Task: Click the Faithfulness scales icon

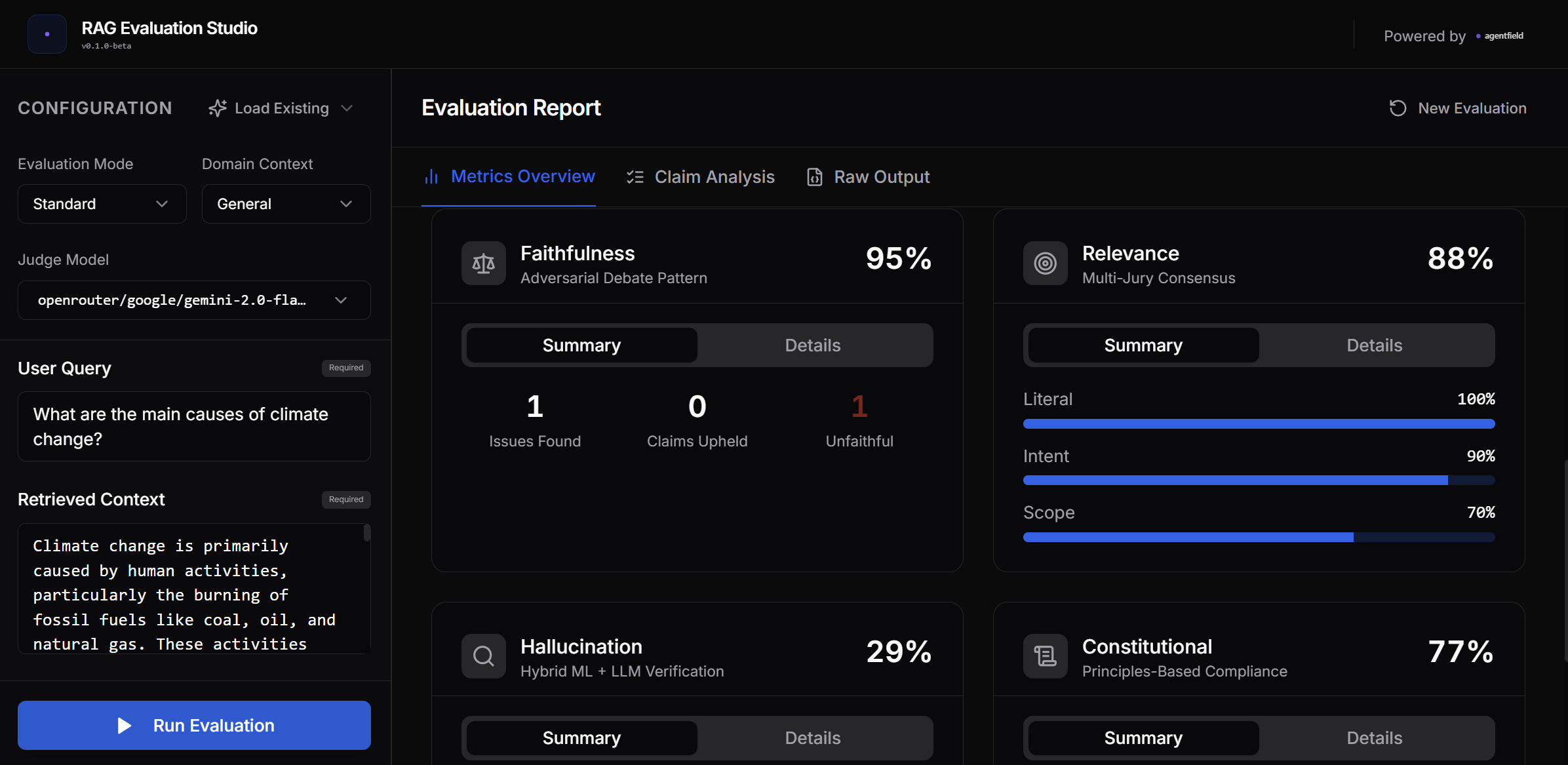Action: point(483,263)
